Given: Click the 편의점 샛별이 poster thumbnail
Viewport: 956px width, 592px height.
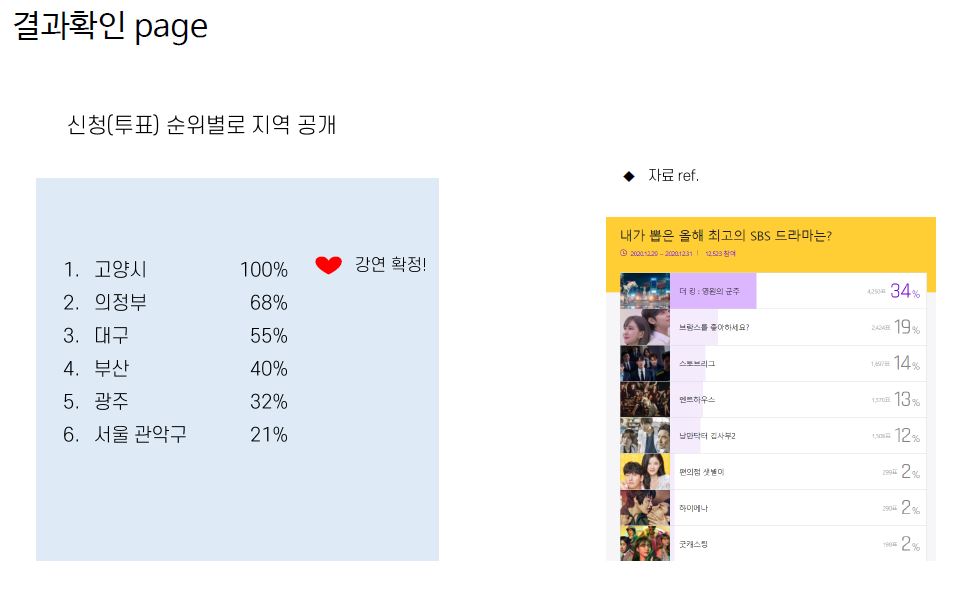Looking at the screenshot, I should click(644, 471).
